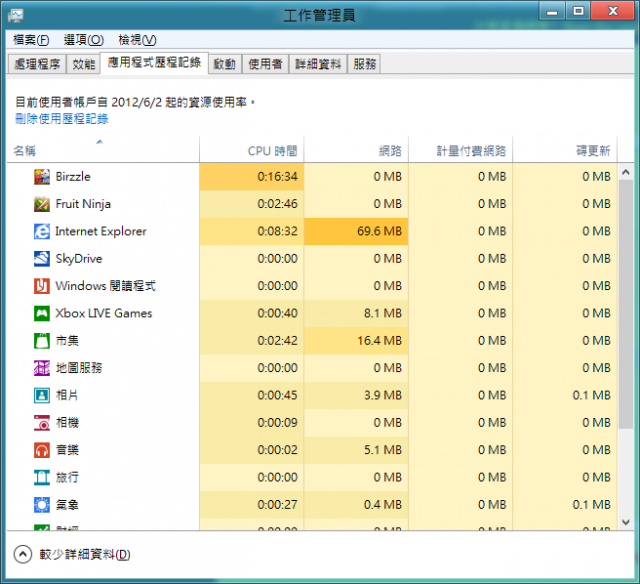
Task: Click the 0:02:42 CPU time cell
Action: [x=251, y=341]
